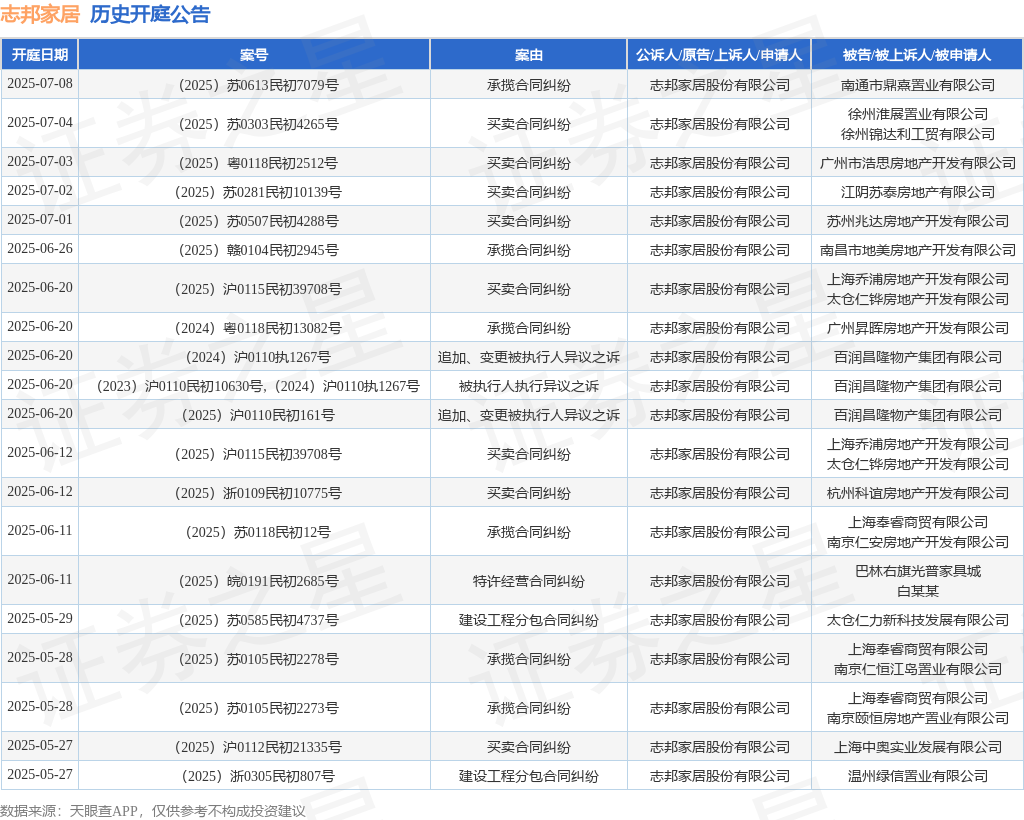Select the 公诉人/原告/上诉人/申请人 header
The image size is (1024, 820).
coord(719,55)
